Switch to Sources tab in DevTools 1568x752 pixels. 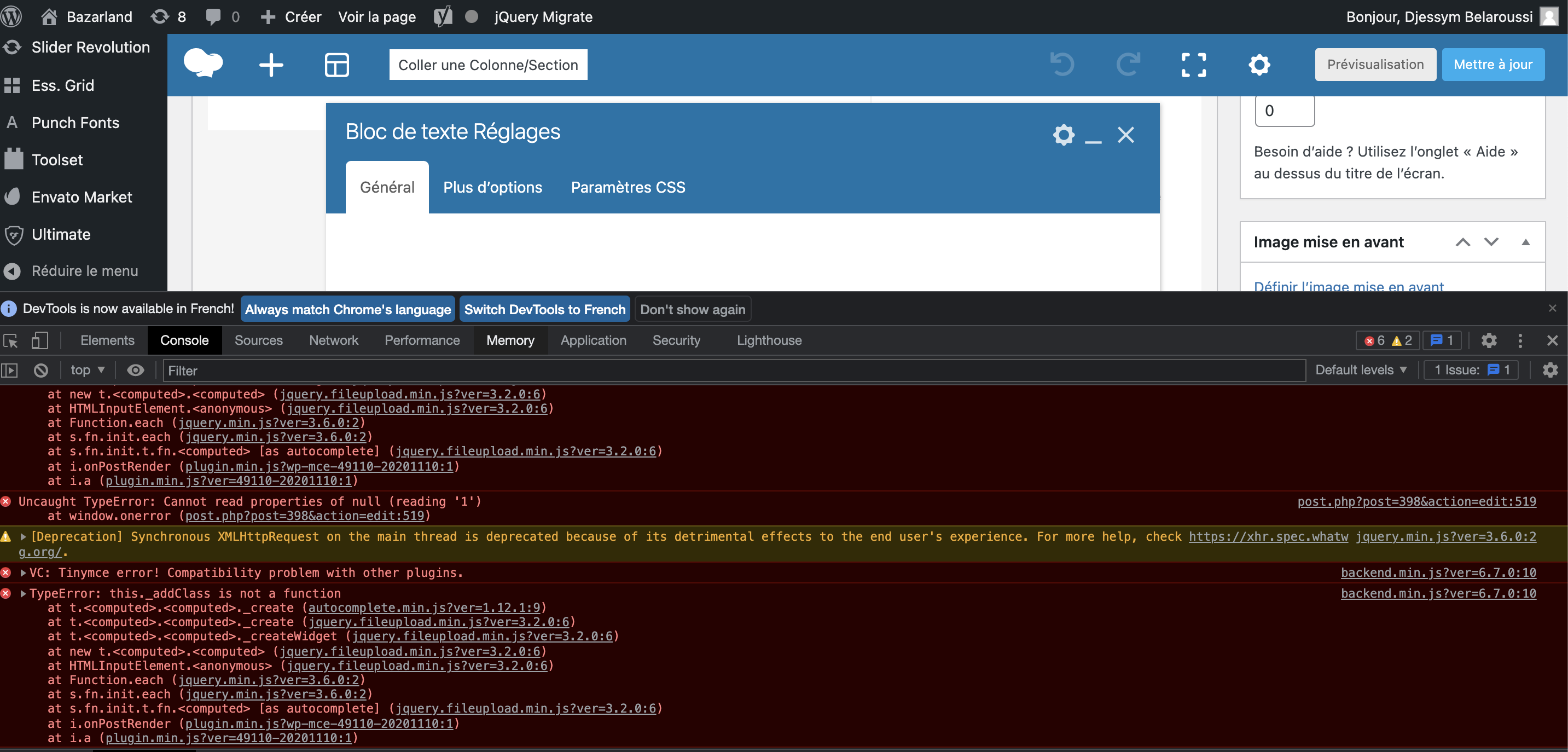[x=258, y=340]
